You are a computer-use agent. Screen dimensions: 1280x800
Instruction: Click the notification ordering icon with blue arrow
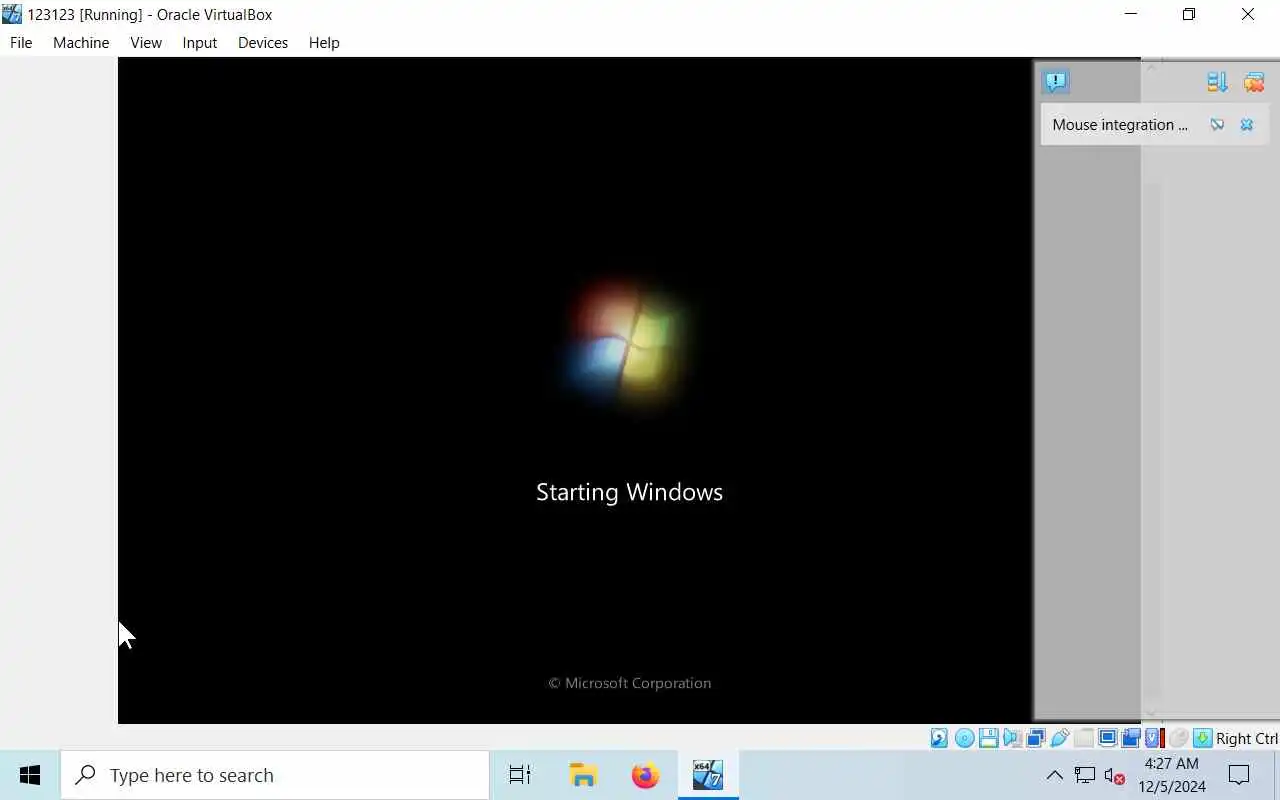[1217, 82]
